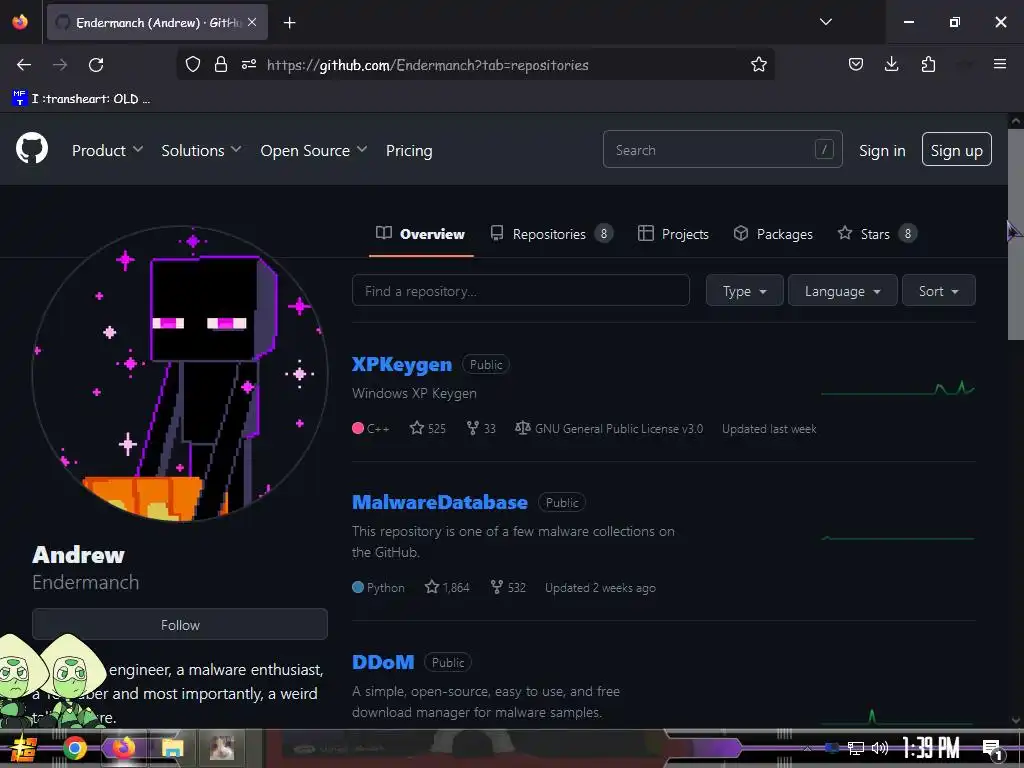Click the Firefox icon in taskbar

click(x=123, y=748)
